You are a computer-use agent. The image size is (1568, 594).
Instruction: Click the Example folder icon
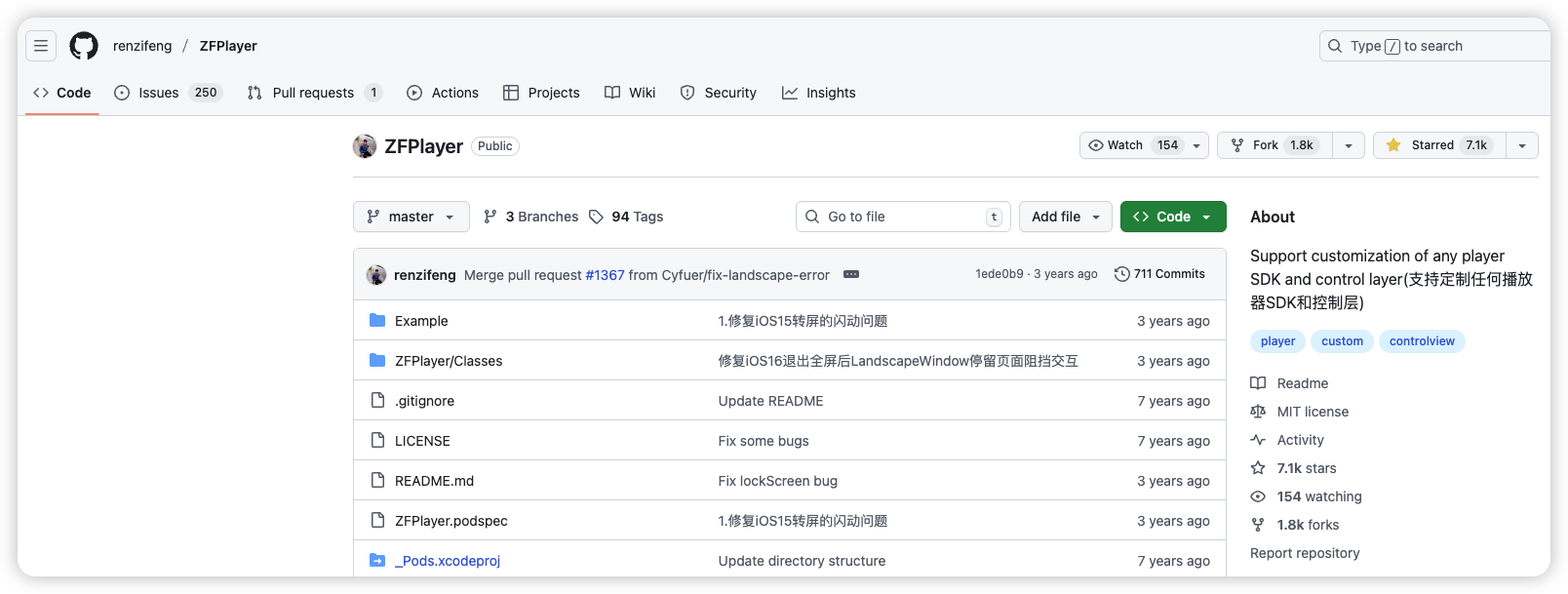click(377, 320)
